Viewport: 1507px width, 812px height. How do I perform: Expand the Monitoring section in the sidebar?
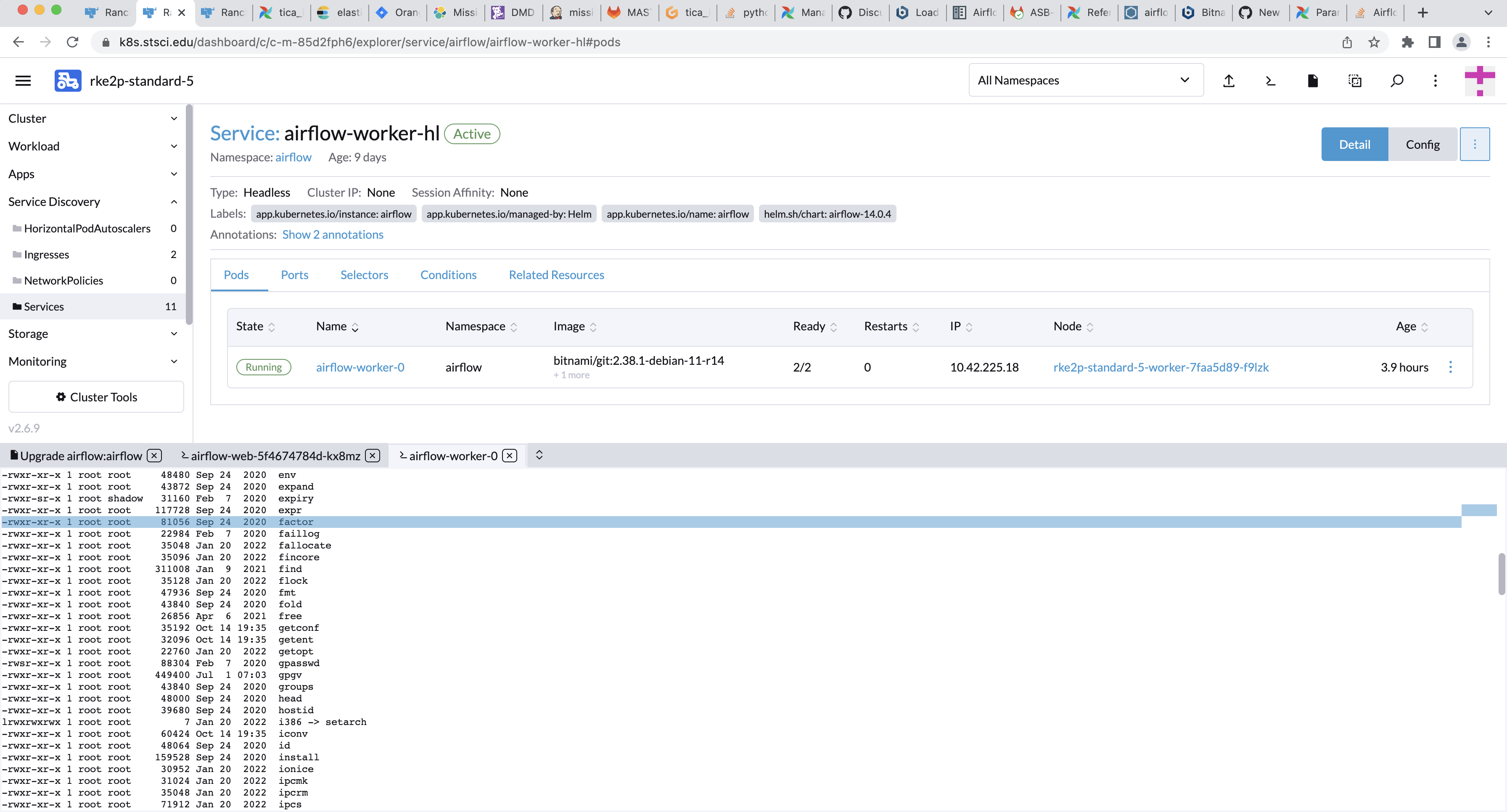(173, 361)
